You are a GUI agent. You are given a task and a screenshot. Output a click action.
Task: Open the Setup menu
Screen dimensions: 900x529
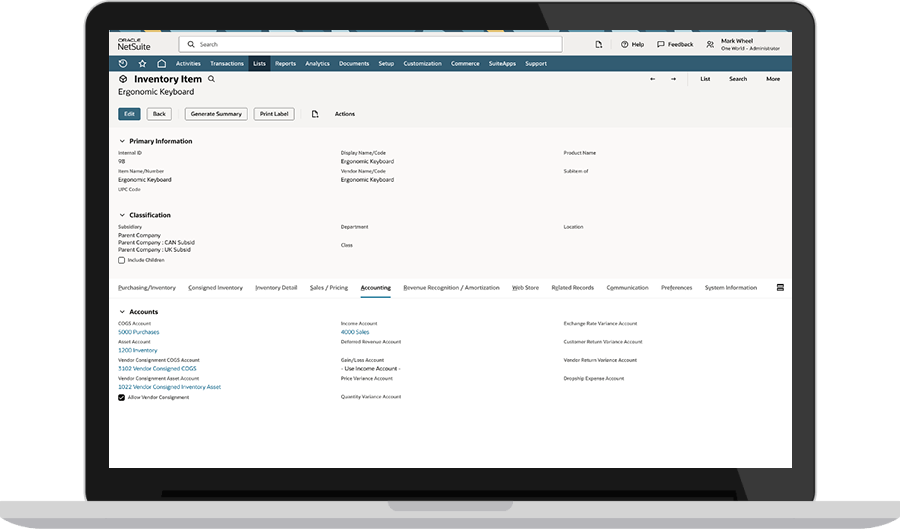coord(386,64)
